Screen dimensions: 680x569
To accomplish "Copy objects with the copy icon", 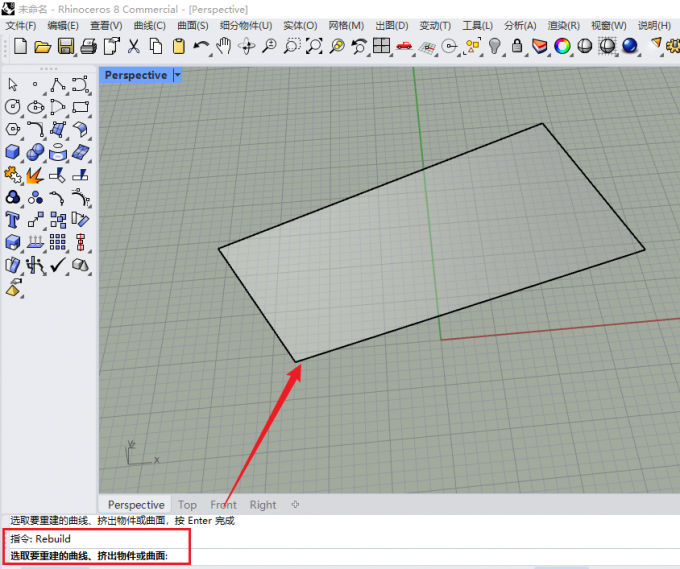I will click(156, 46).
